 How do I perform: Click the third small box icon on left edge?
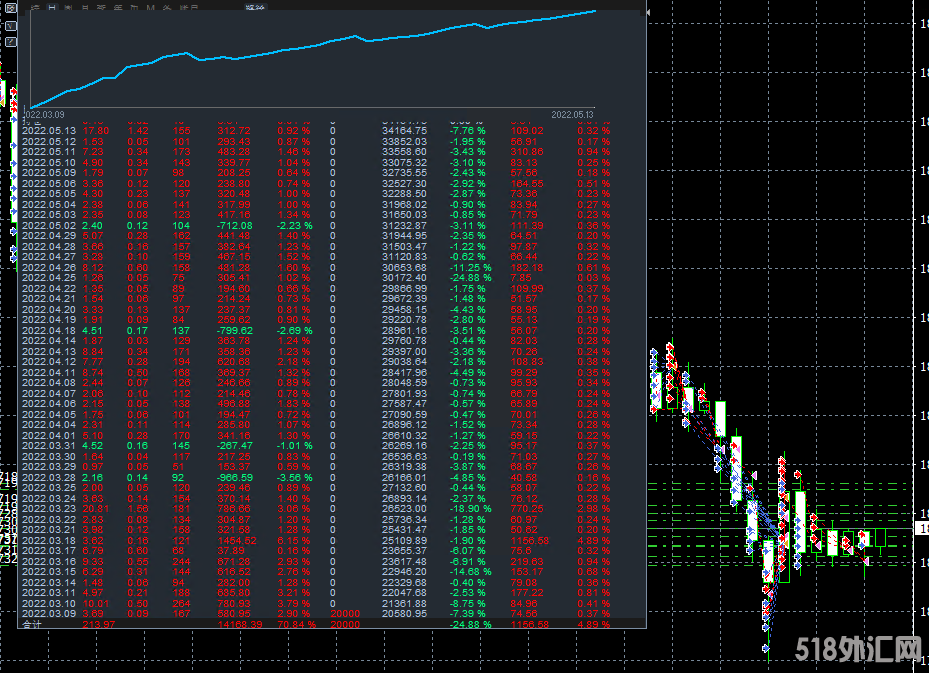(x=10, y=43)
